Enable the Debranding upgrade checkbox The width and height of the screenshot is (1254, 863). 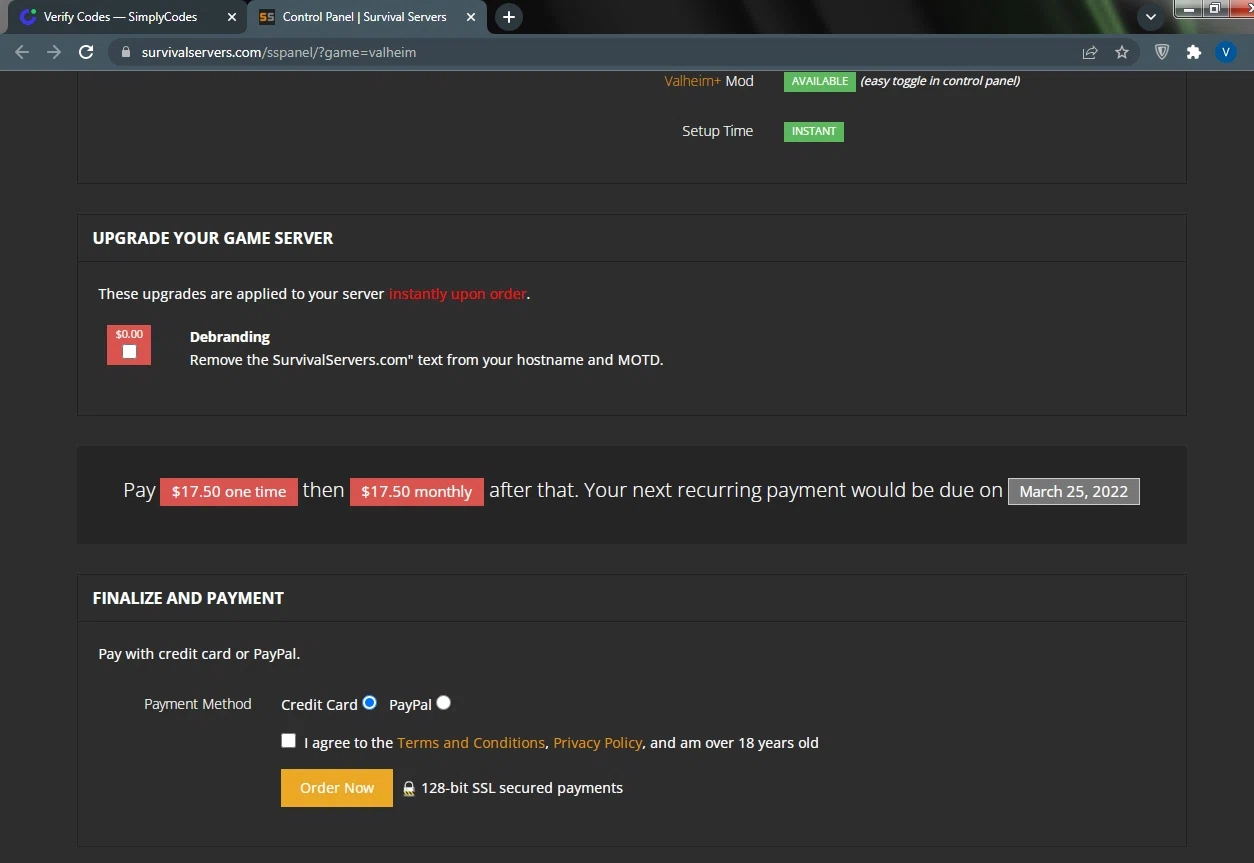click(129, 351)
